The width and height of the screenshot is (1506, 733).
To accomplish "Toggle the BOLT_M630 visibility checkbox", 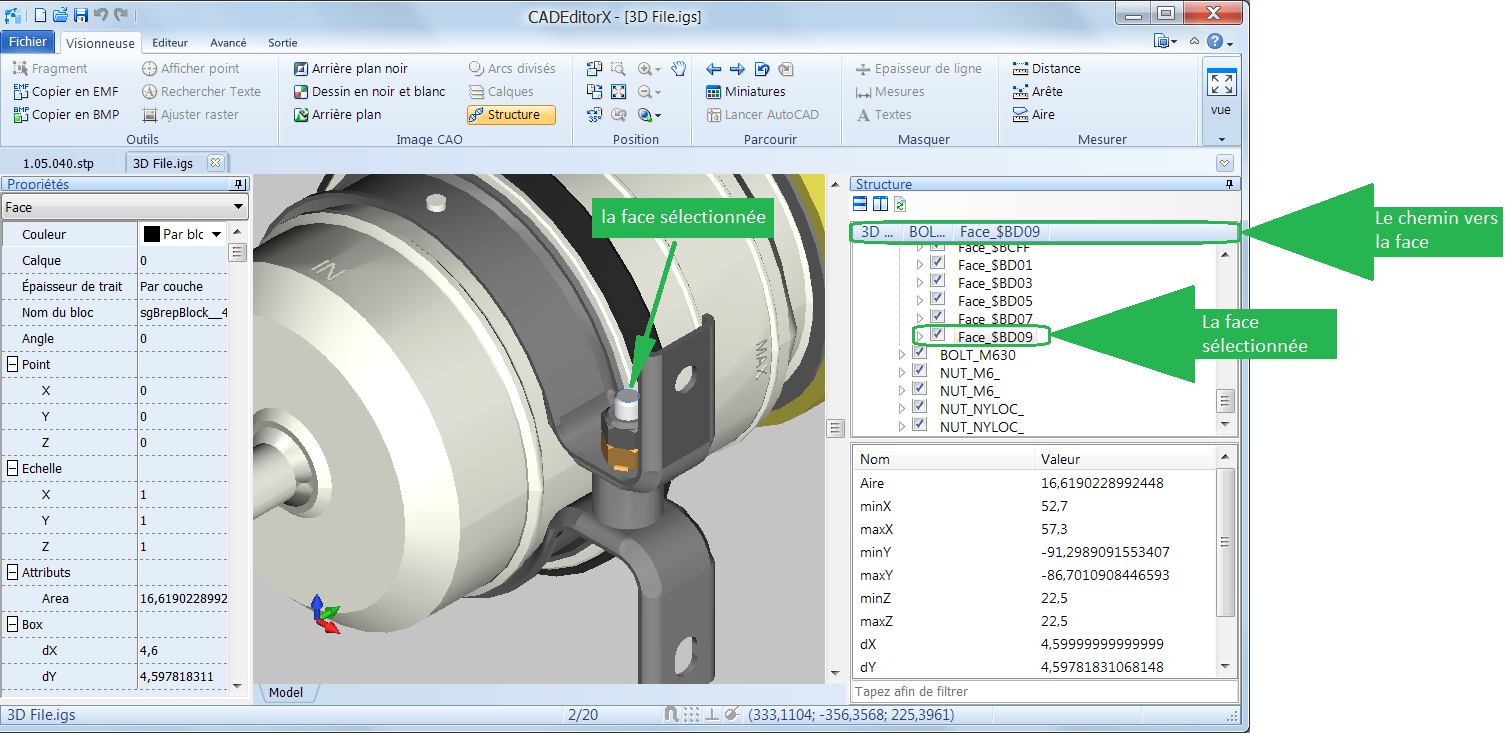I will 920,353.
